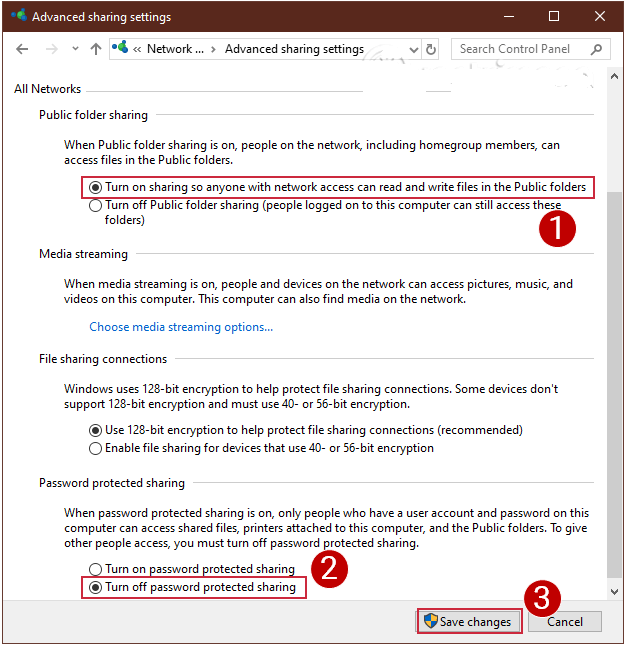Image resolution: width=624 pixels, height=645 pixels.
Task: Select Turn off Public folder sharing
Action: (325, 212)
